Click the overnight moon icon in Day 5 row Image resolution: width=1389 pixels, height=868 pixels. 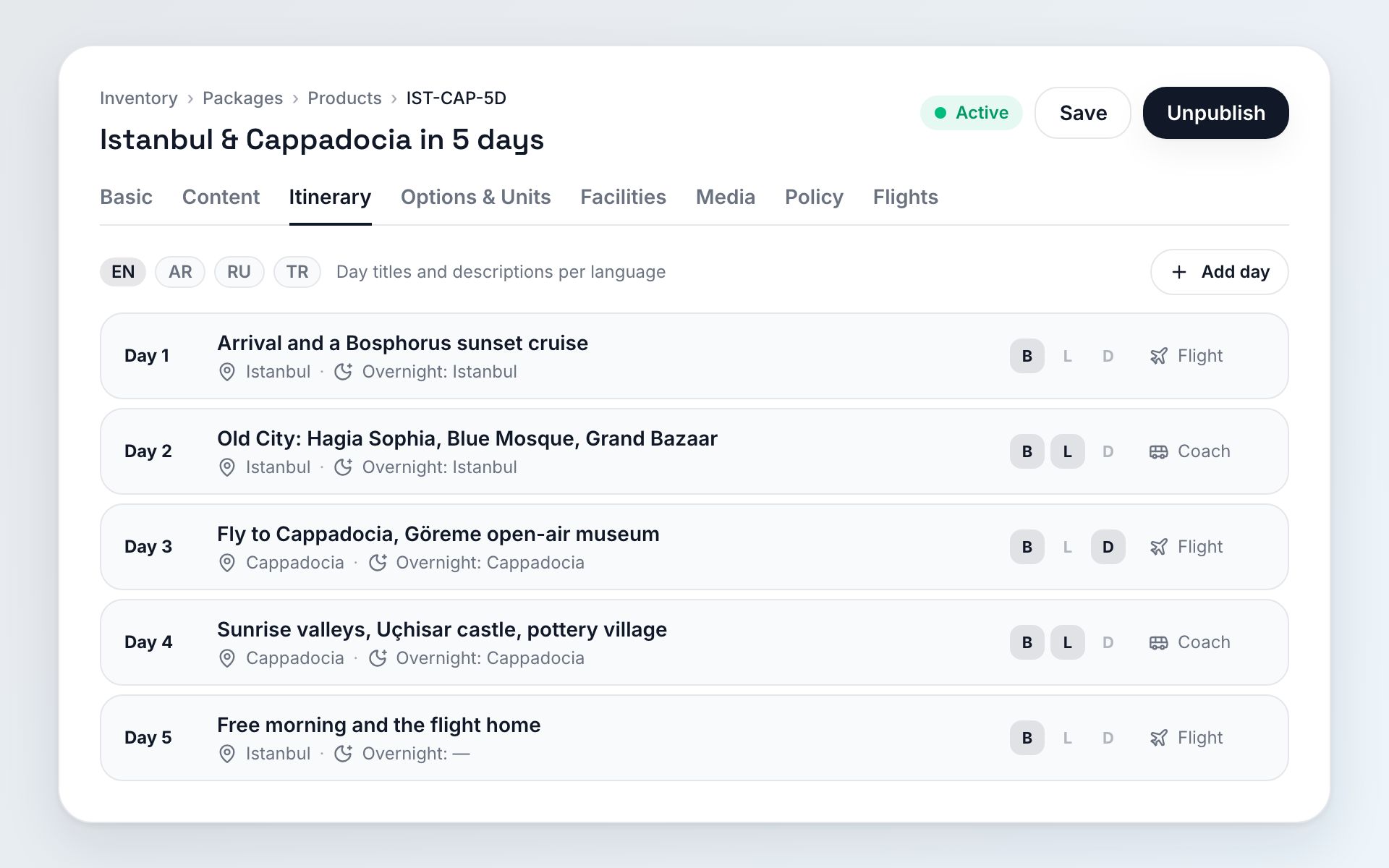(343, 754)
